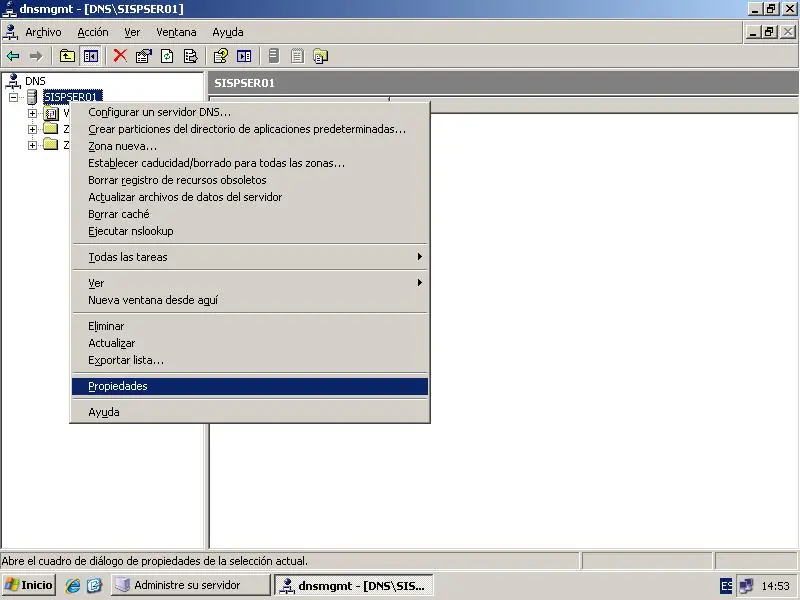800x600 pixels.
Task: Choose Borrar registro de recursos obsoletos
Action: (x=250, y=180)
